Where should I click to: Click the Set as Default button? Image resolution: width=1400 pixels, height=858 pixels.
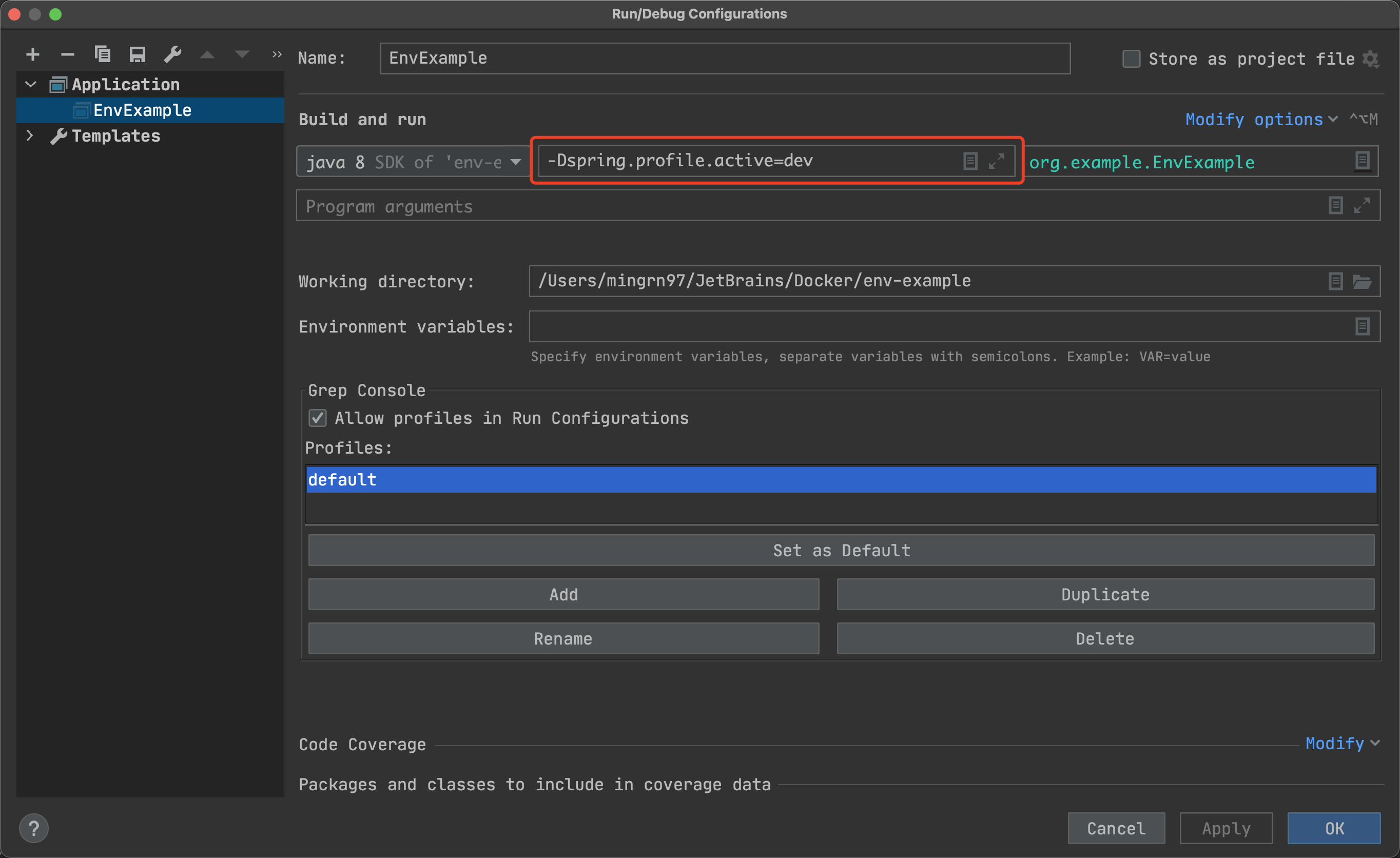[x=841, y=550]
